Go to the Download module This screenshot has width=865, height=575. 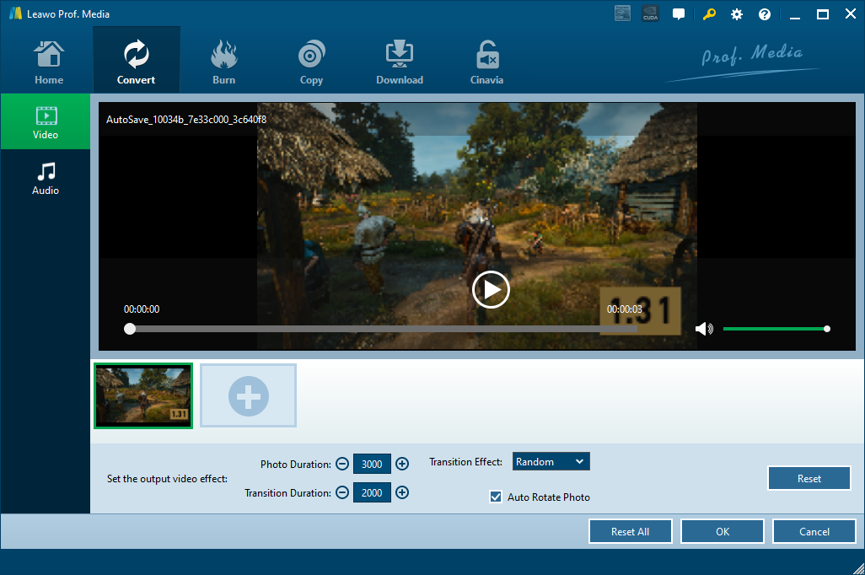click(x=399, y=61)
